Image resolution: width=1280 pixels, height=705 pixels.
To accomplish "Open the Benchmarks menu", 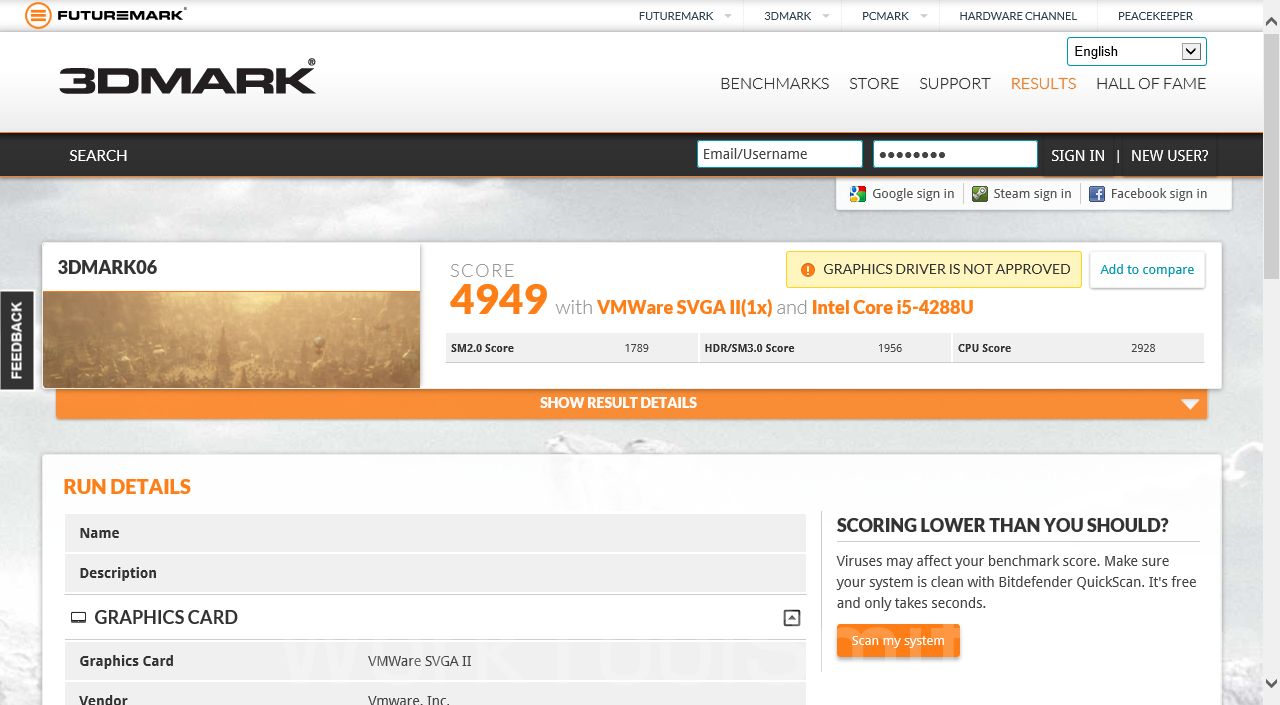I will [775, 84].
